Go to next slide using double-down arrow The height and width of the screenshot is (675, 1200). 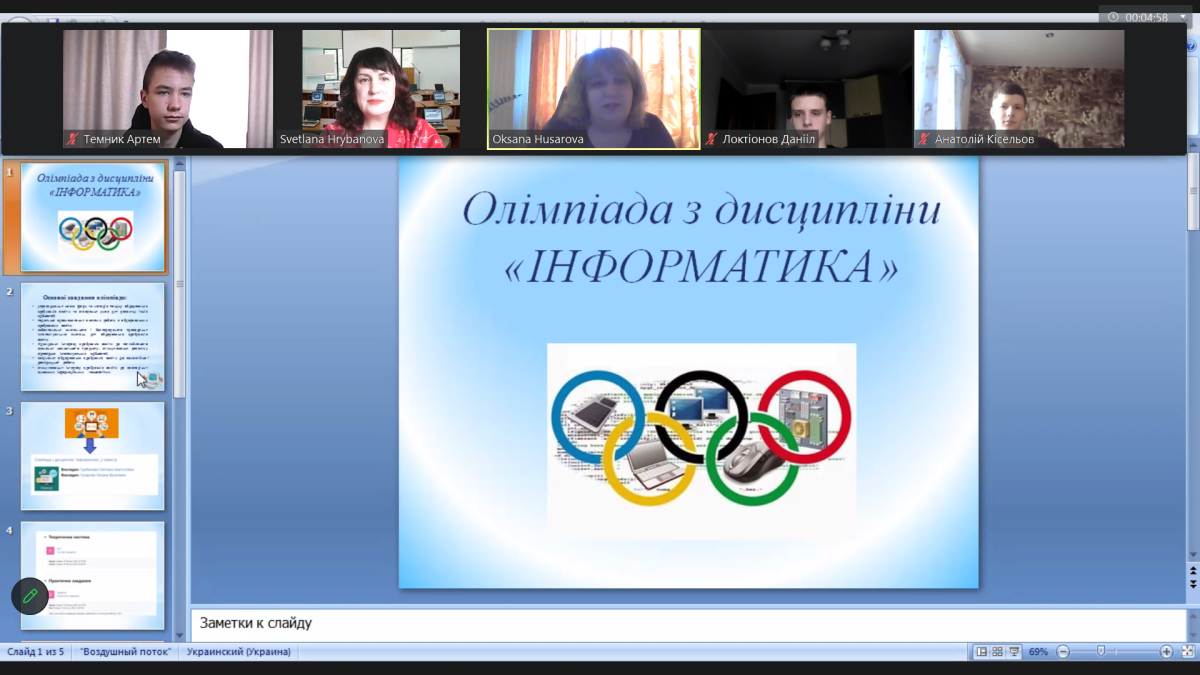coord(1192,583)
